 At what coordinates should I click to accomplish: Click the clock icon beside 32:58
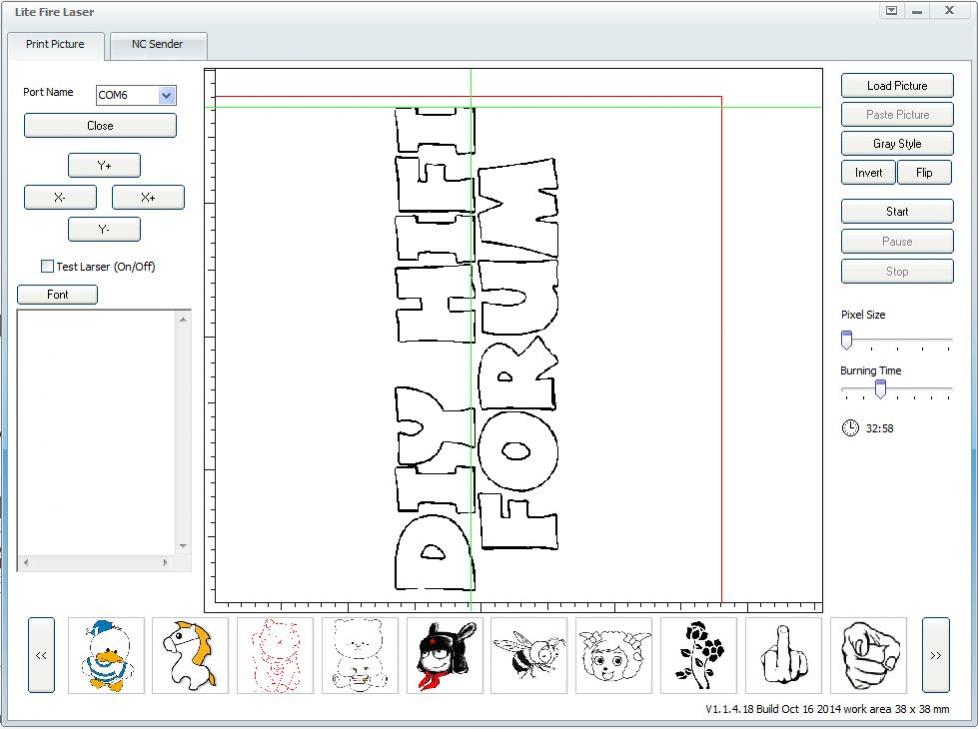[x=850, y=428]
